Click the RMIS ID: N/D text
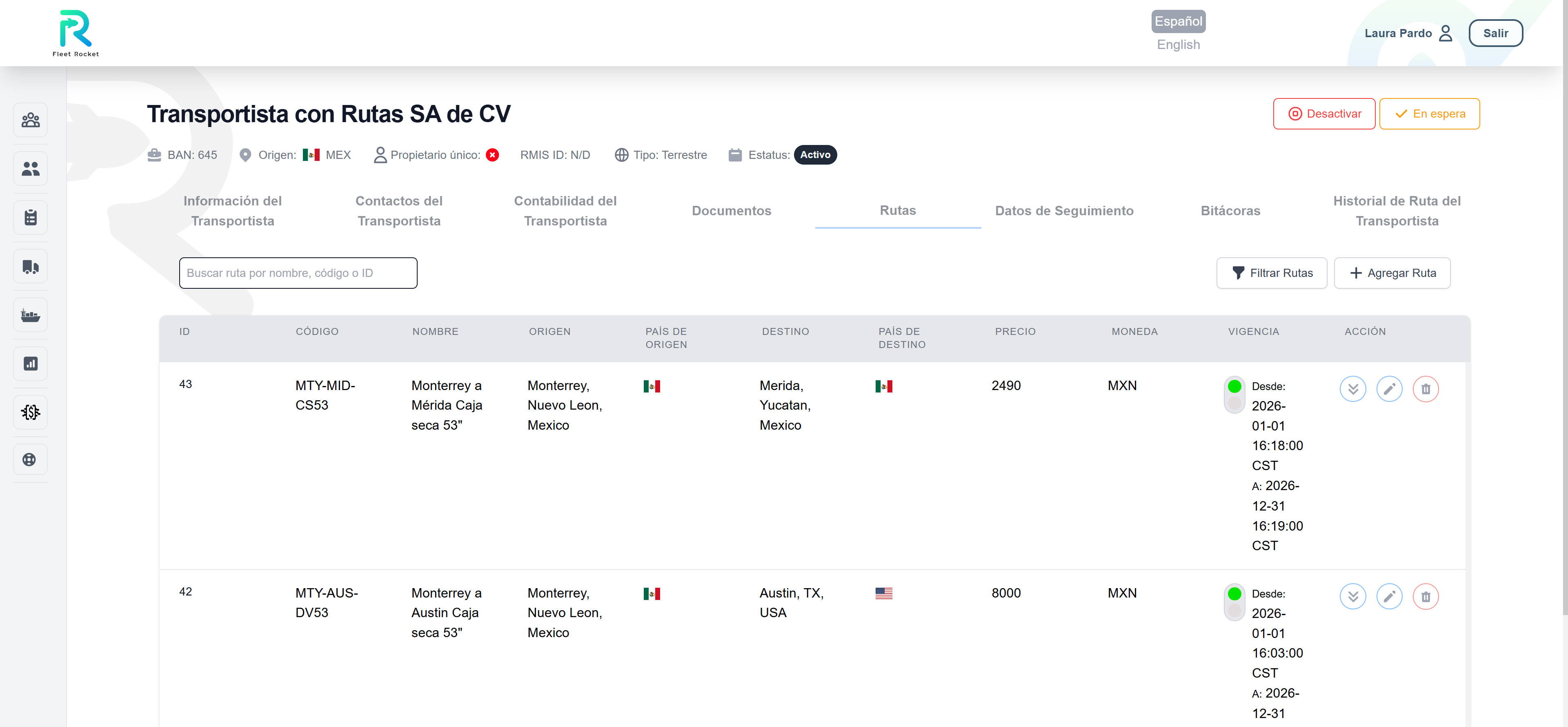The image size is (1568, 727). [x=555, y=155]
